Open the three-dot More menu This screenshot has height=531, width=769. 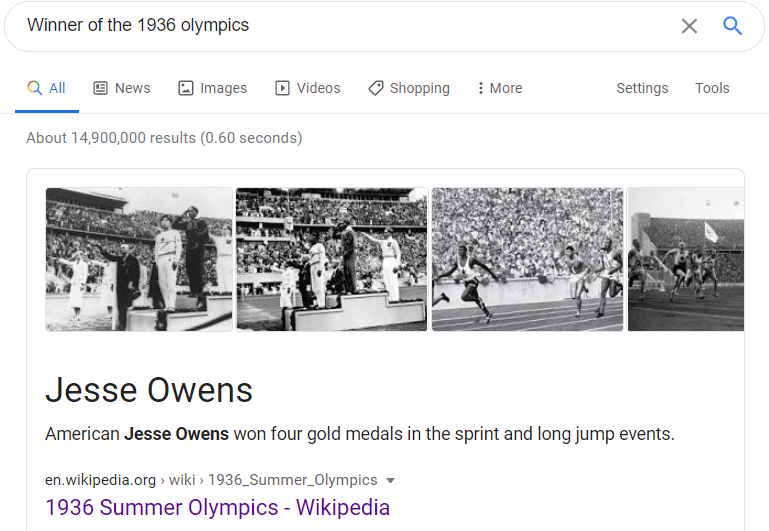[500, 88]
